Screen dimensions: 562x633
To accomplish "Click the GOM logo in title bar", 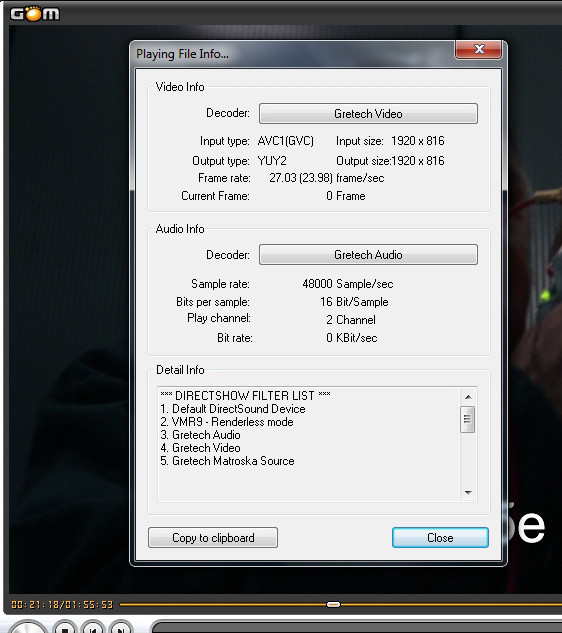I will click(x=35, y=14).
